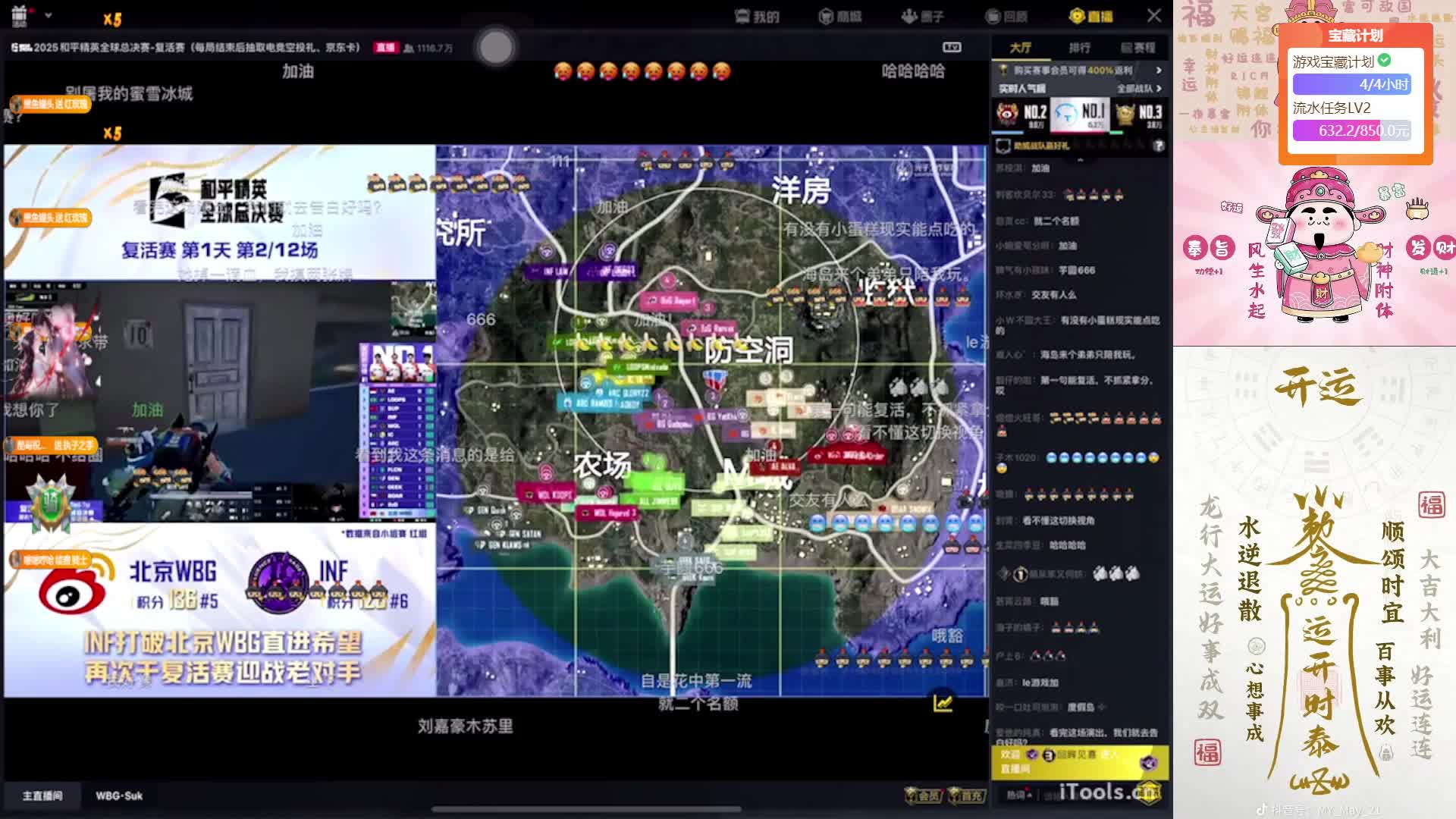This screenshot has height=819, width=1456.
Task: Click the 会员 membership button
Action: tap(923, 795)
